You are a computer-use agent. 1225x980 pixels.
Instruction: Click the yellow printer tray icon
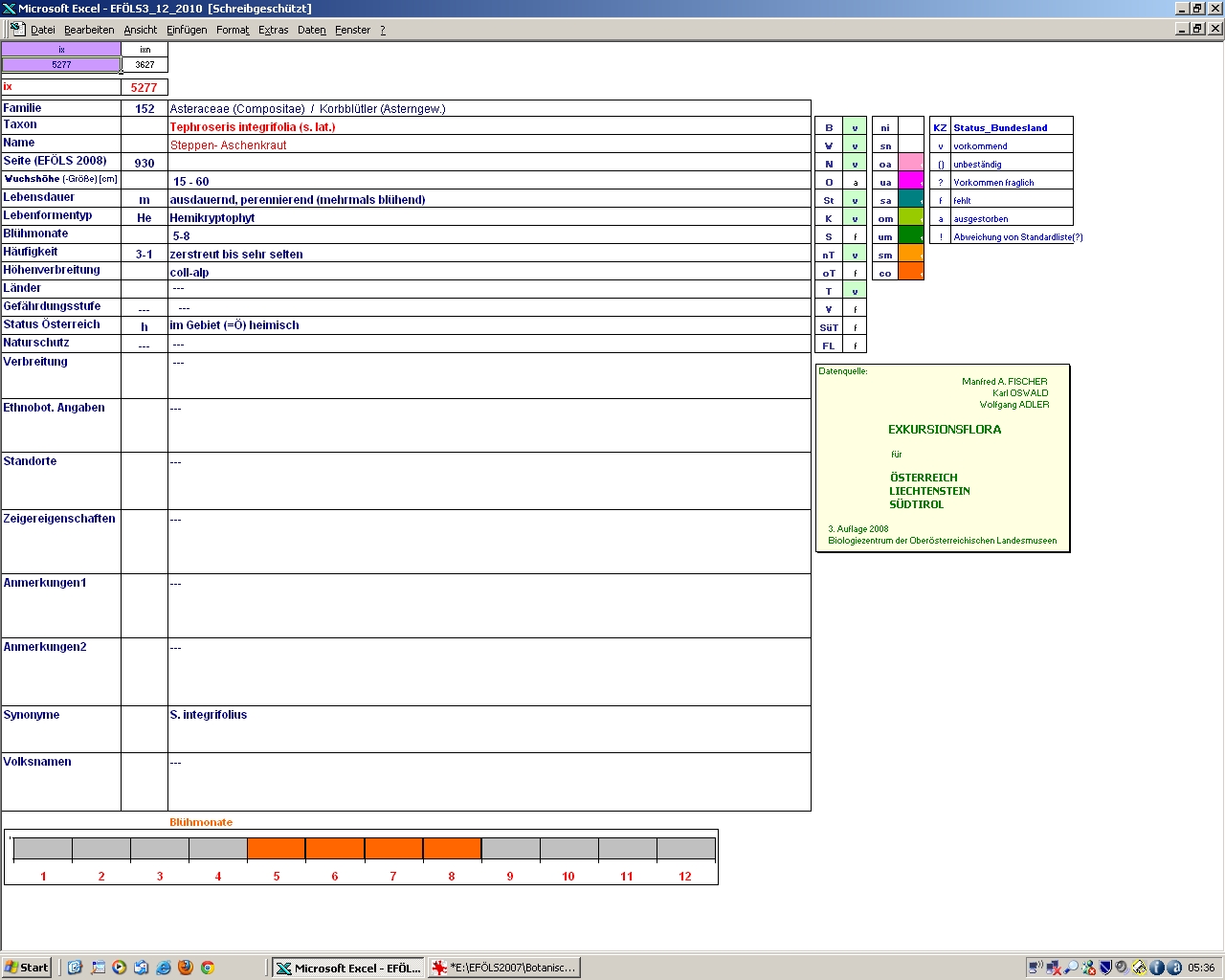click(x=1139, y=968)
